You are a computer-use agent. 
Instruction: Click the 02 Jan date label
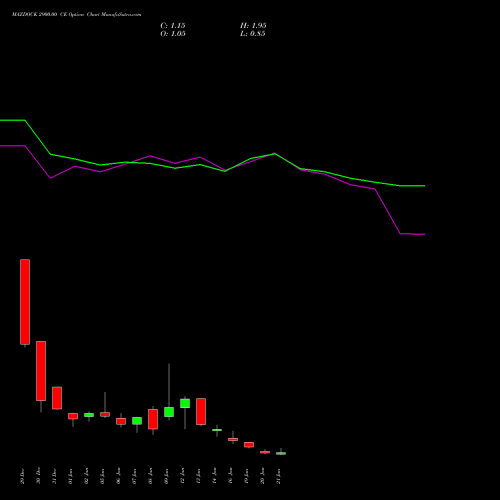coord(86,476)
